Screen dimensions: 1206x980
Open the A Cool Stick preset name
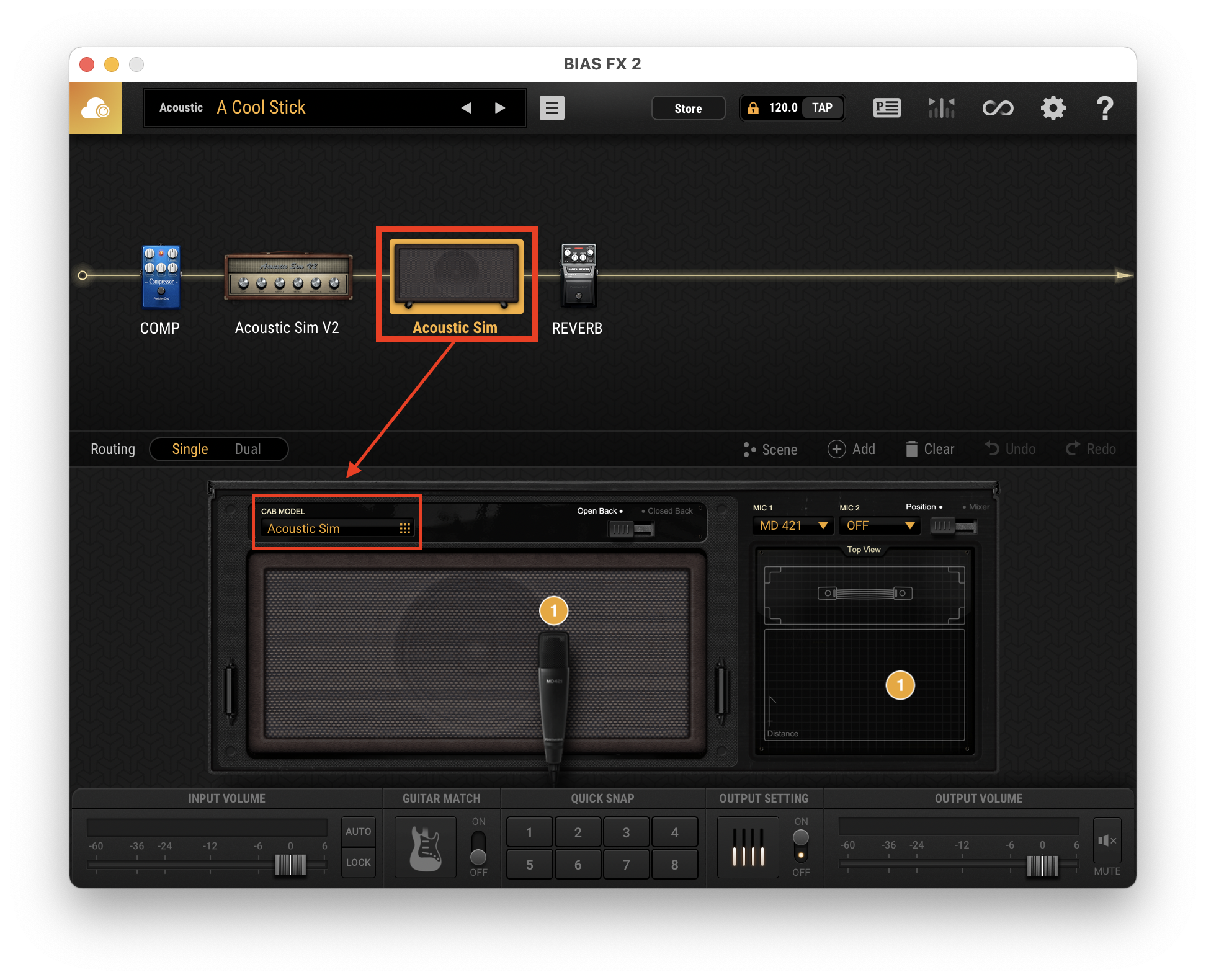[x=261, y=107]
